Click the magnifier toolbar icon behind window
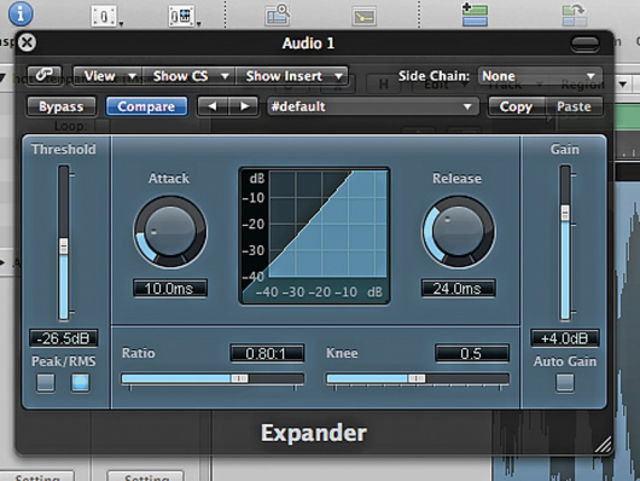 (x=278, y=15)
